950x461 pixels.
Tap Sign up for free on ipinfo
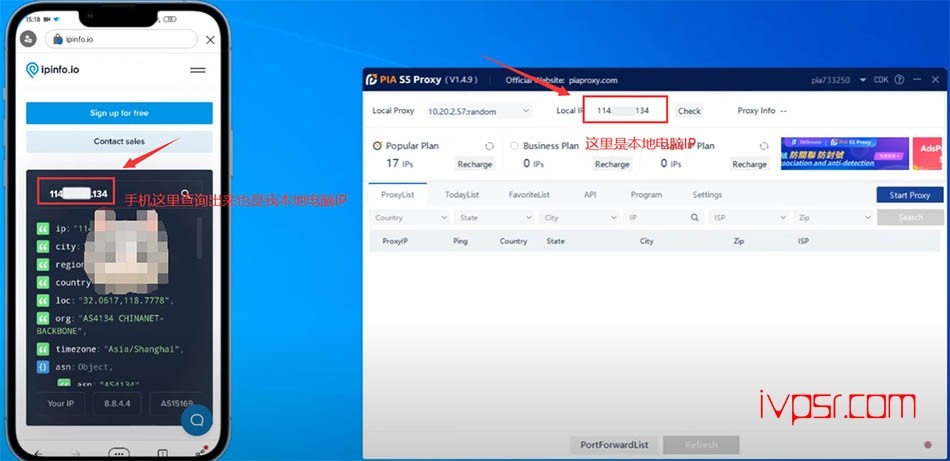[x=119, y=113]
